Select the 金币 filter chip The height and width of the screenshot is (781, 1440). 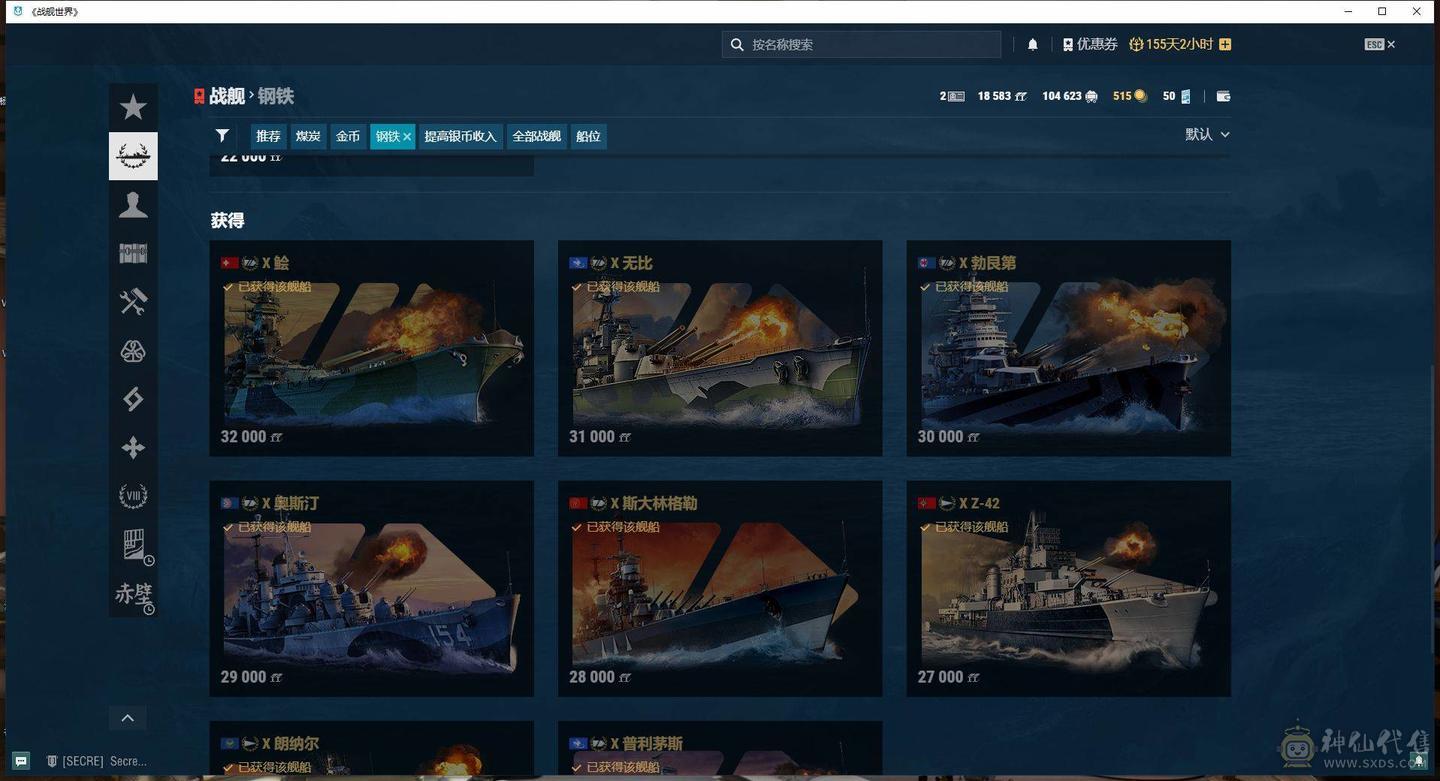point(348,136)
